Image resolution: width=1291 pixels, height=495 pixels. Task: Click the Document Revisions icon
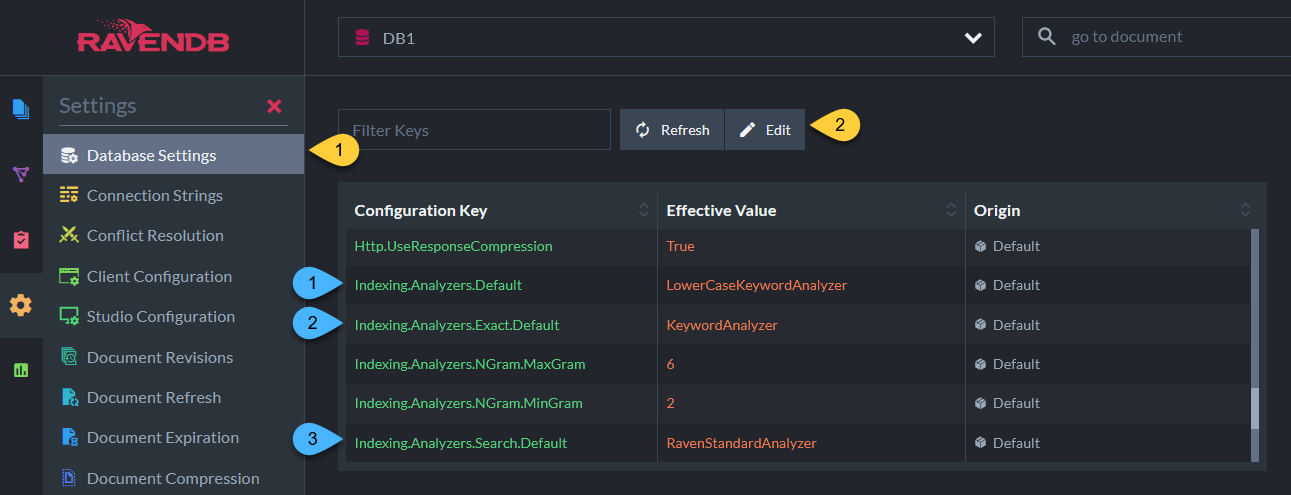69,357
